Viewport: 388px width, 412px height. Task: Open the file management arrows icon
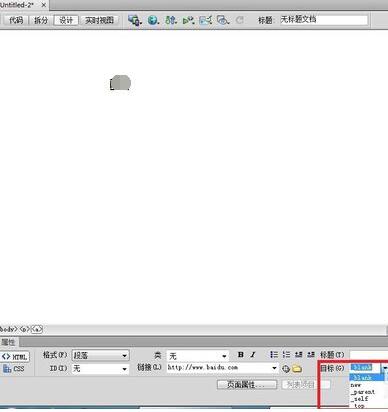click(171, 20)
